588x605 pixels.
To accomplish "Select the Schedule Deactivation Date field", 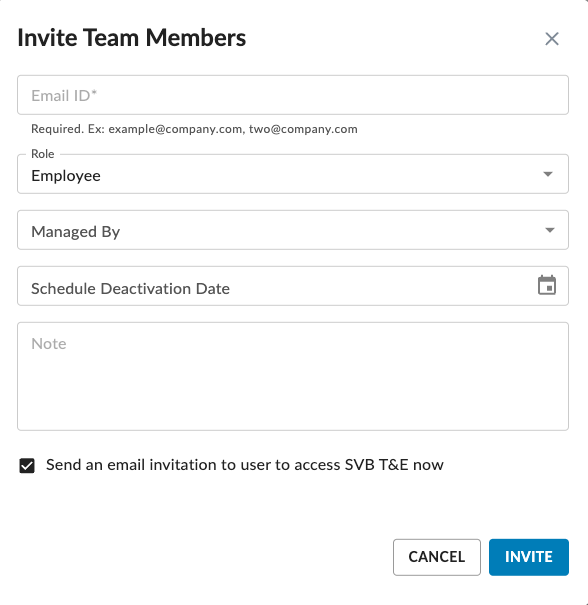I will [293, 286].
